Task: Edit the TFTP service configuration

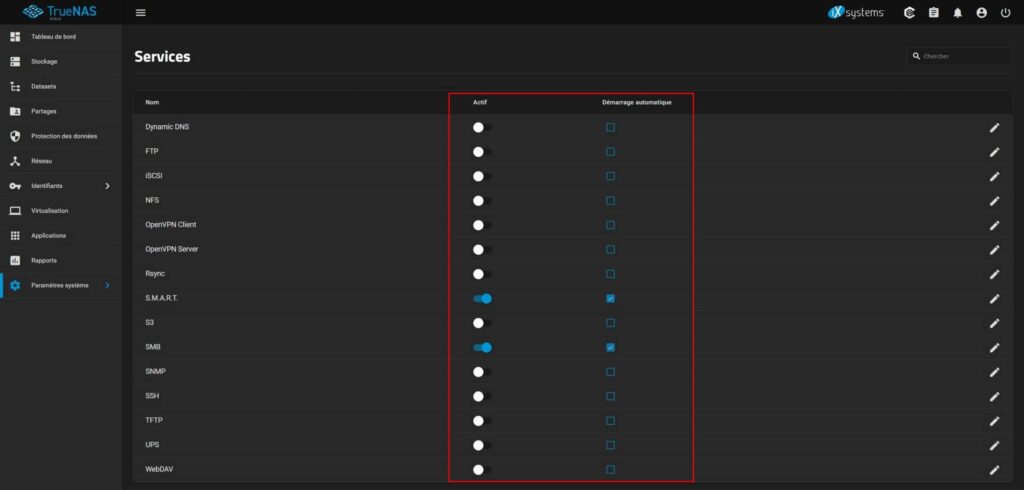Action: coord(994,421)
